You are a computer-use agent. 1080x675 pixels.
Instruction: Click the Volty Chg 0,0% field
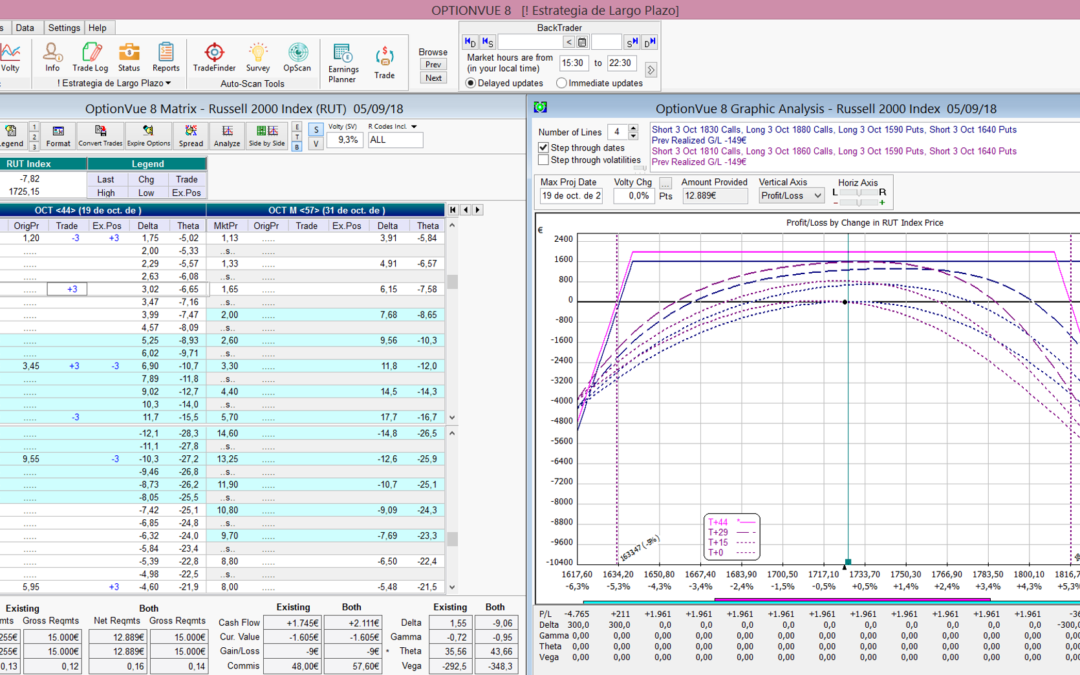[634, 196]
